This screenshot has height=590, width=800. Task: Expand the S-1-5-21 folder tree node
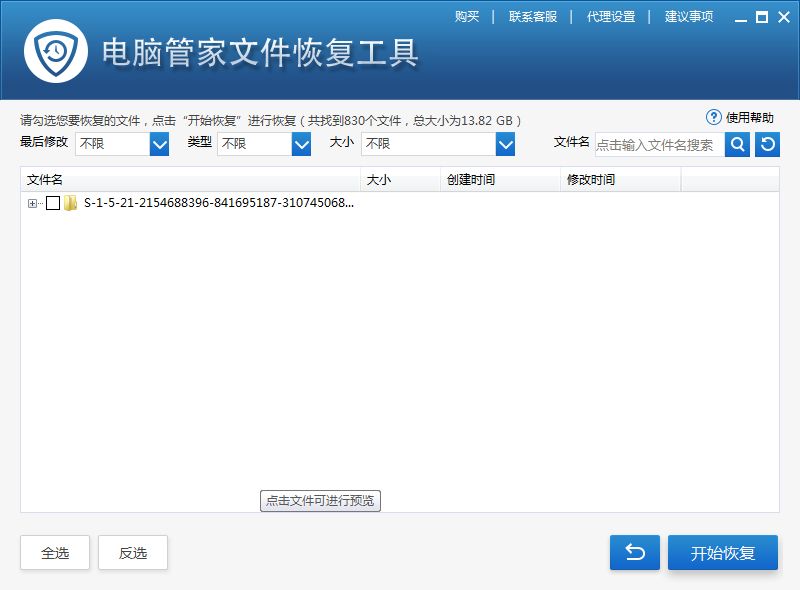coord(32,204)
